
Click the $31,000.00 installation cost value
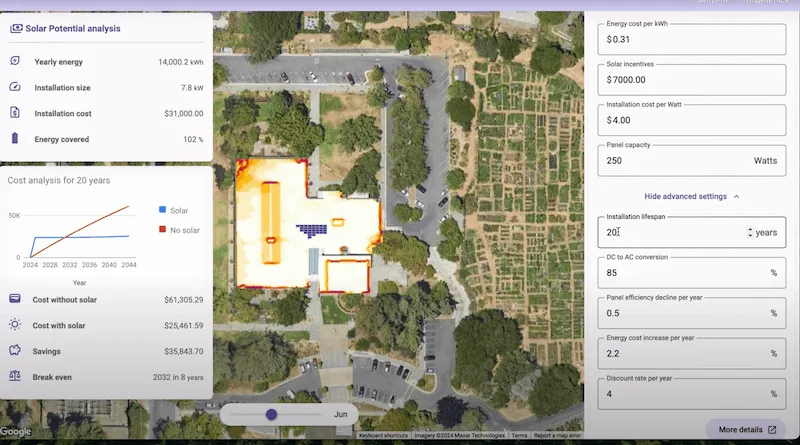coord(184,113)
